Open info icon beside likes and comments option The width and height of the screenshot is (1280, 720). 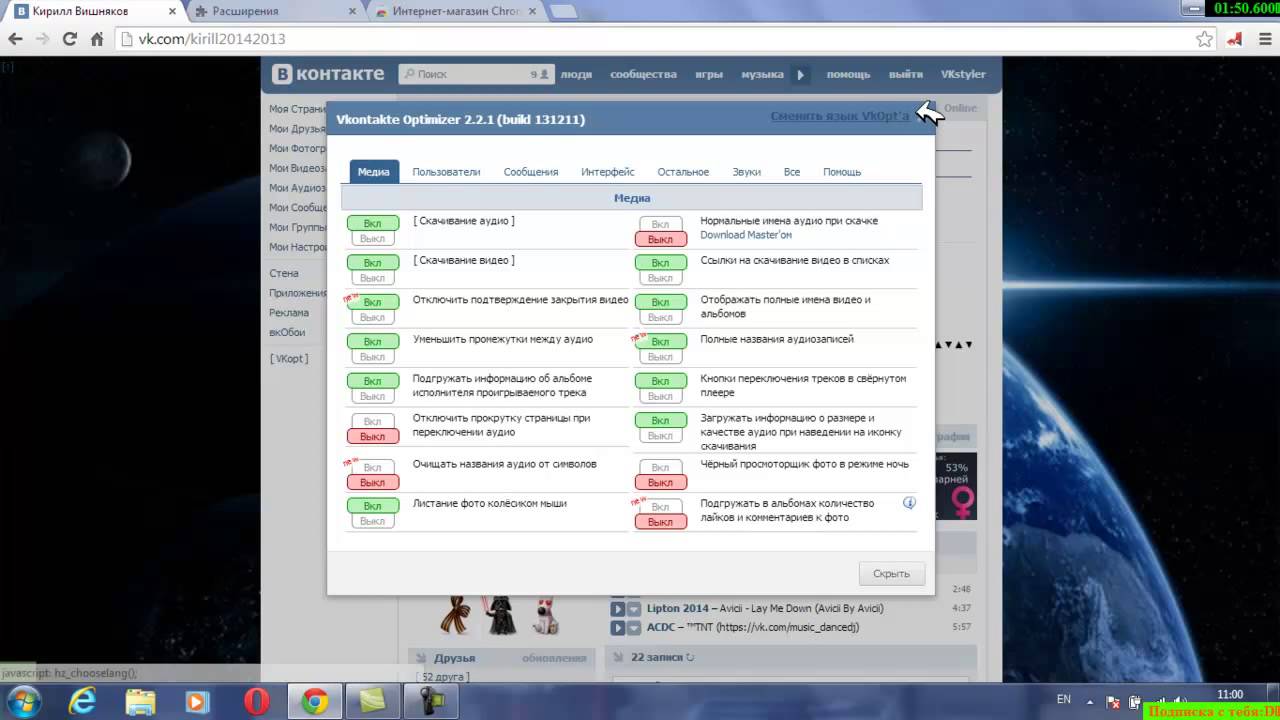[x=909, y=503]
